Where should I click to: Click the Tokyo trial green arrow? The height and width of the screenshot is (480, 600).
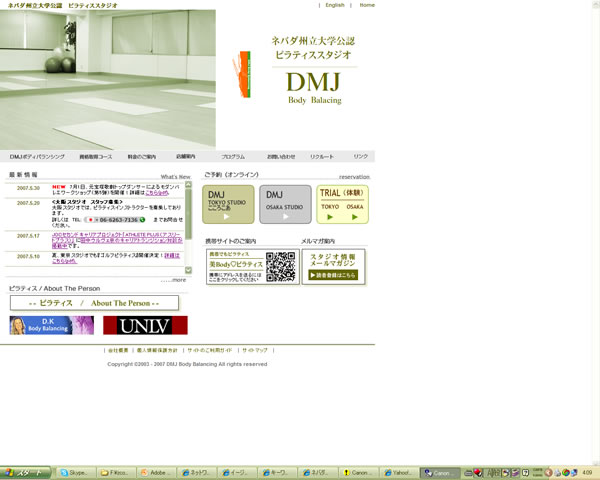(x=330, y=217)
